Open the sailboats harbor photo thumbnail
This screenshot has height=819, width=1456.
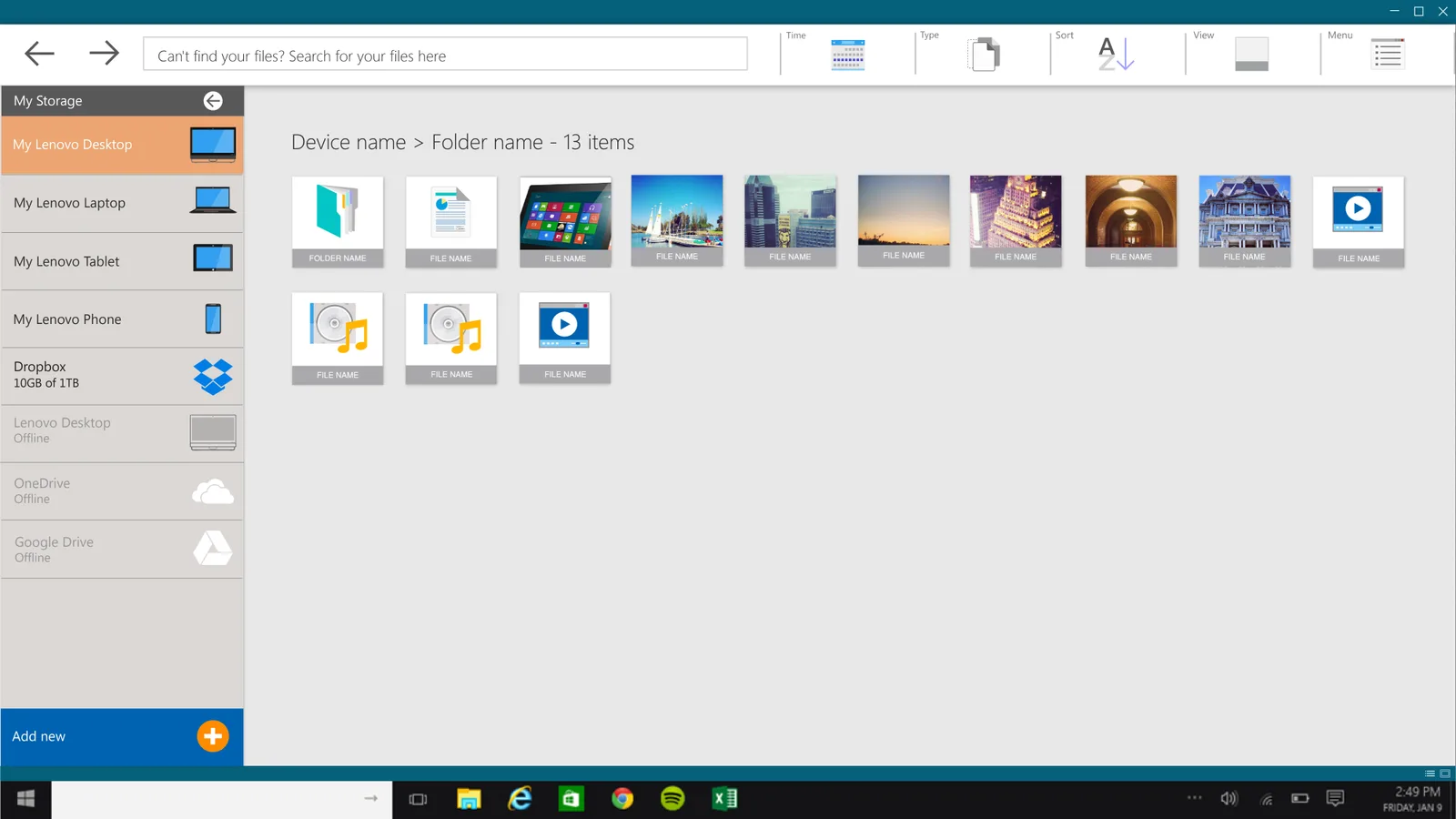677,221
